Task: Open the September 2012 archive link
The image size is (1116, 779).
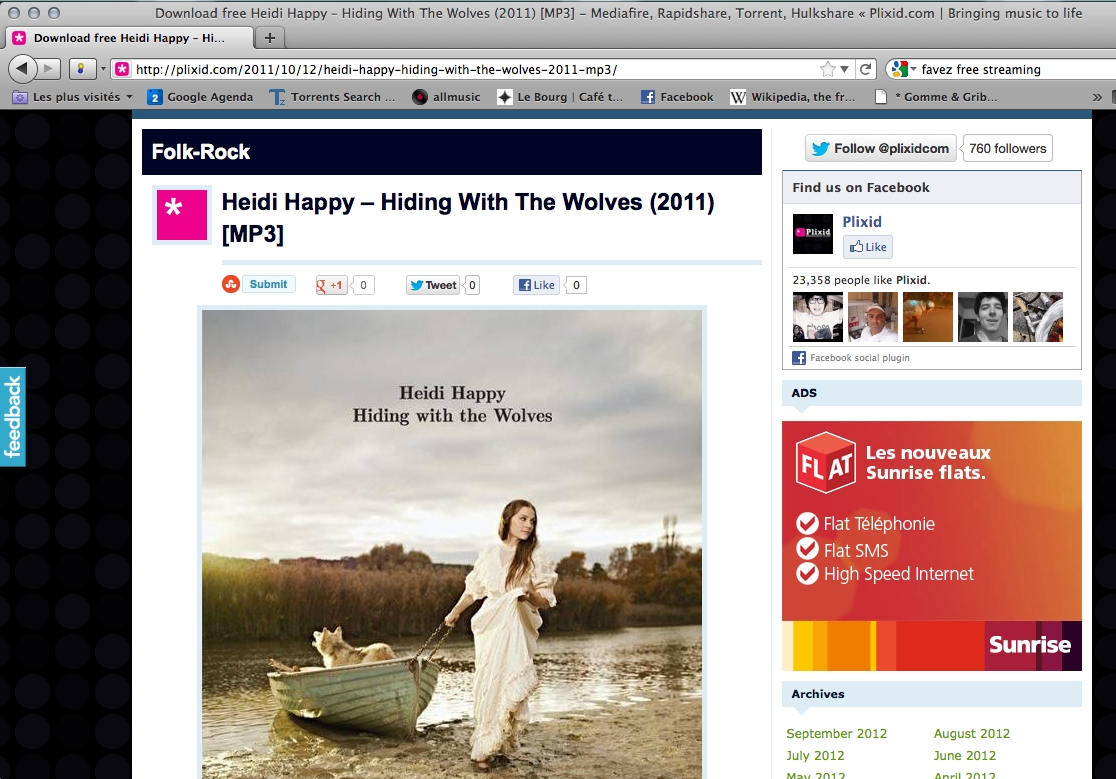Action: (x=836, y=733)
